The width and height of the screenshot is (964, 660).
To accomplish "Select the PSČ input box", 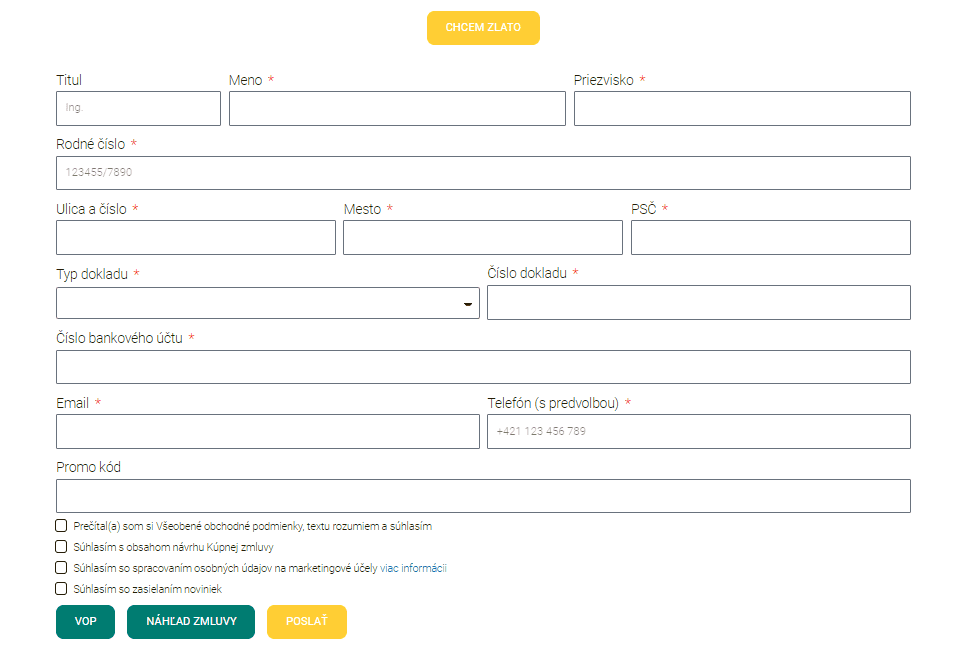I will pyautogui.click(x=770, y=237).
